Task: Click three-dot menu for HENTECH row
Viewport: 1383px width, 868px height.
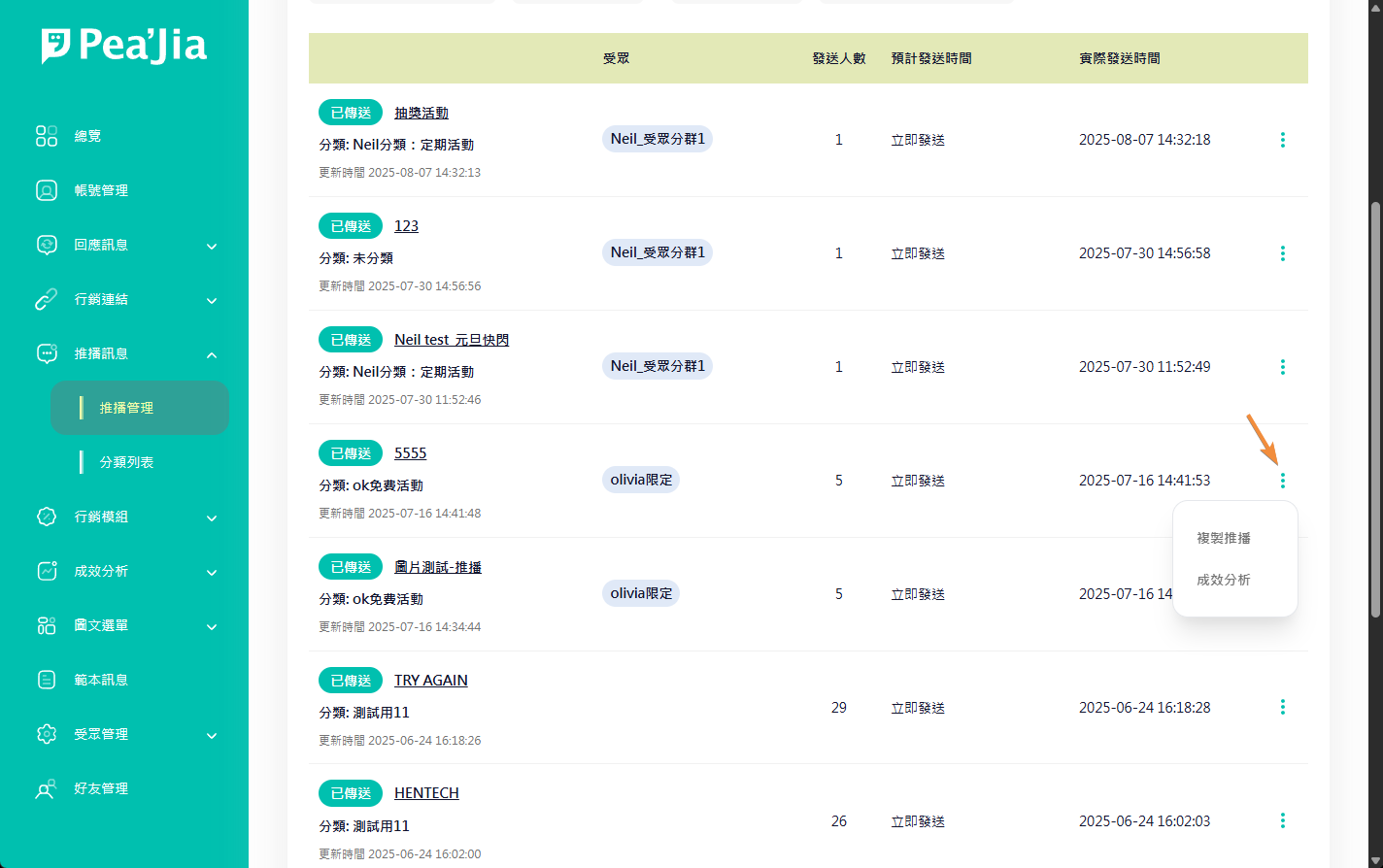Action: [1282, 820]
